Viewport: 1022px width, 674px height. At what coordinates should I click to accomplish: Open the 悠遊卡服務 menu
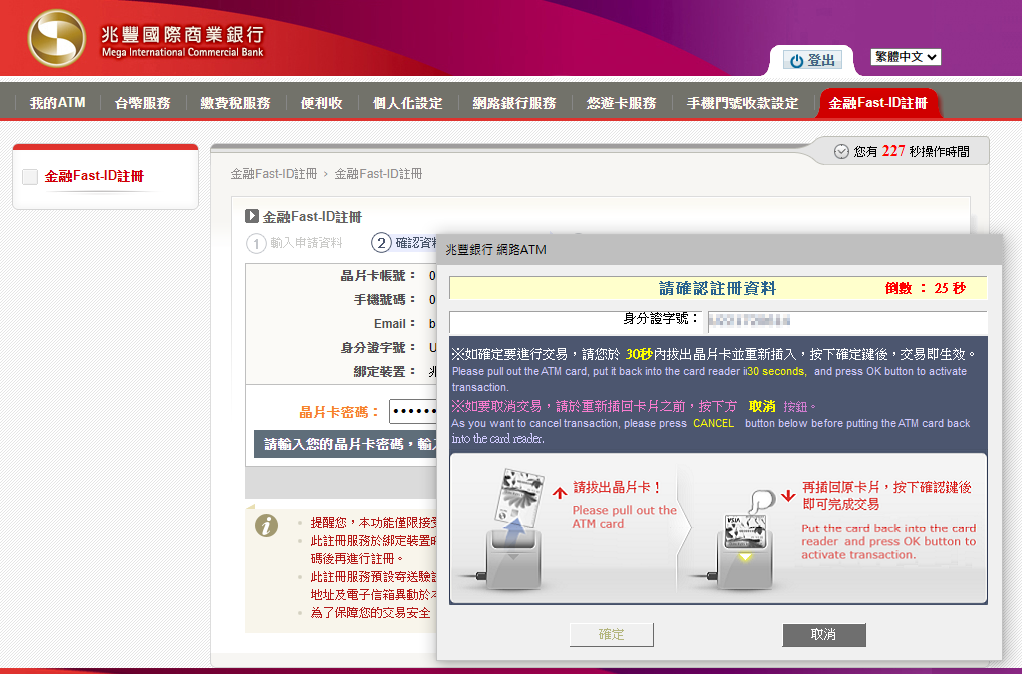(621, 103)
